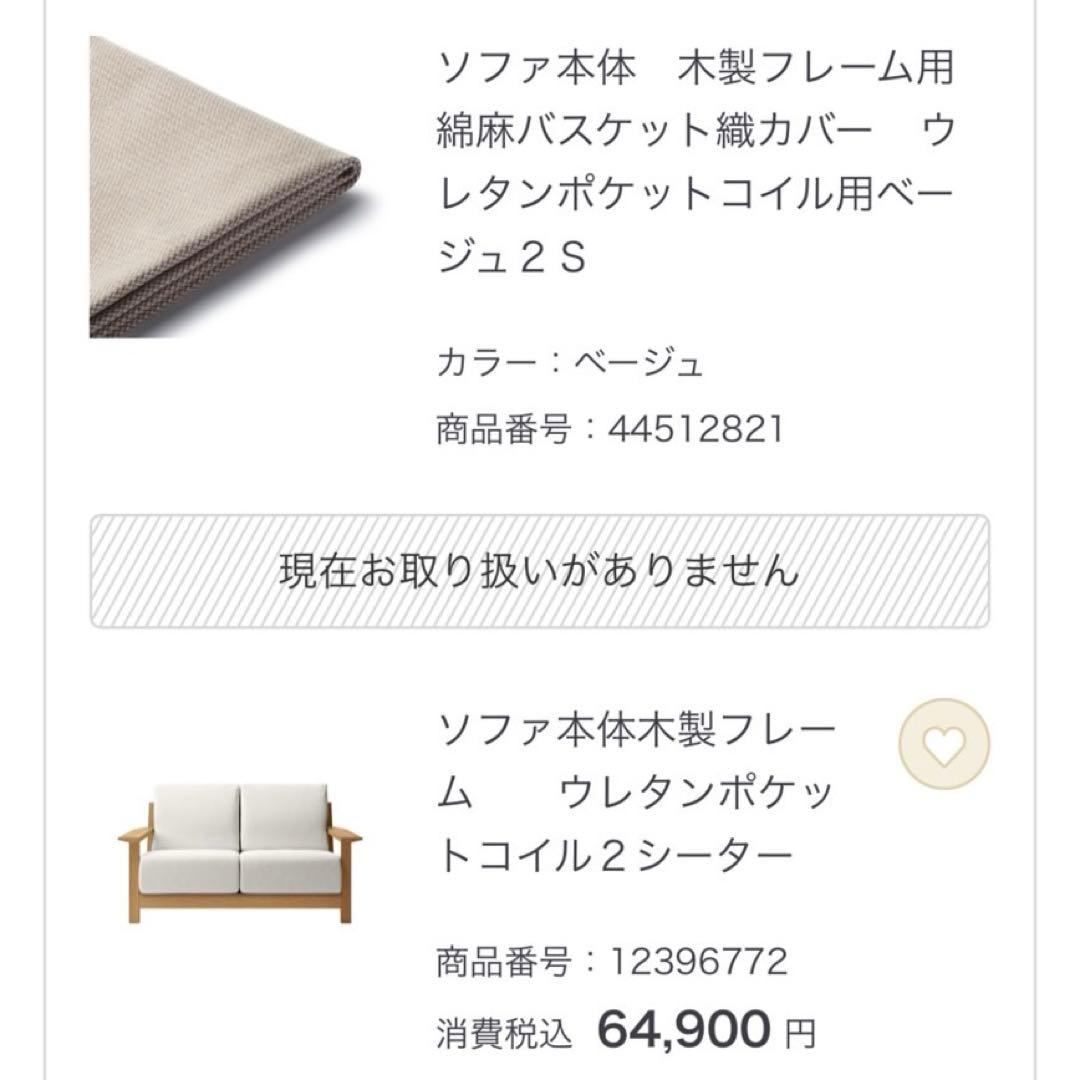This screenshot has height=1080, width=1080.
Task: Click the unavailable stock notice area
Action: point(540,570)
